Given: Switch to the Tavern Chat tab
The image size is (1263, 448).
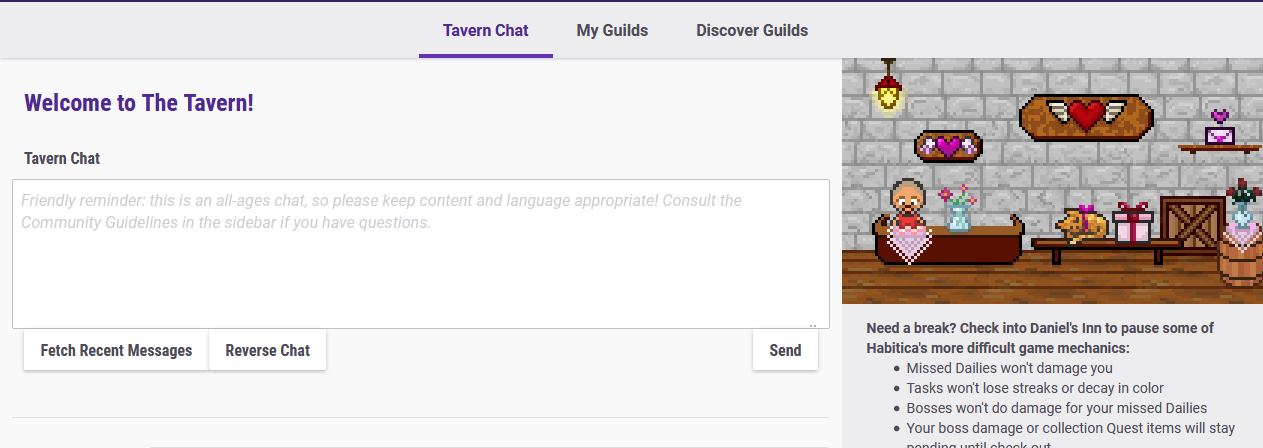Looking at the screenshot, I should (485, 30).
